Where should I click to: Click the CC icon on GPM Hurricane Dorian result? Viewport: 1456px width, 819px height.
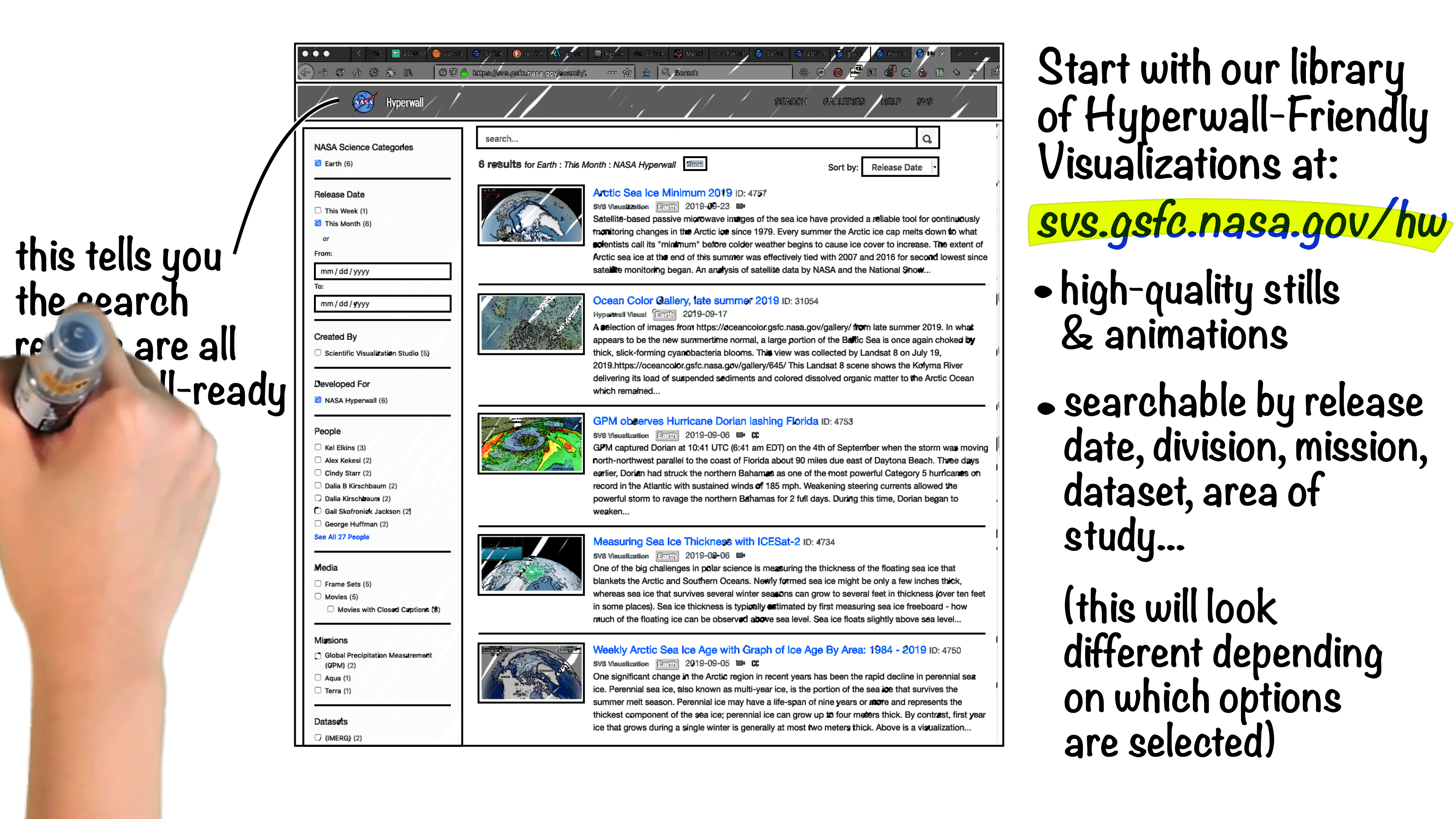tap(756, 435)
